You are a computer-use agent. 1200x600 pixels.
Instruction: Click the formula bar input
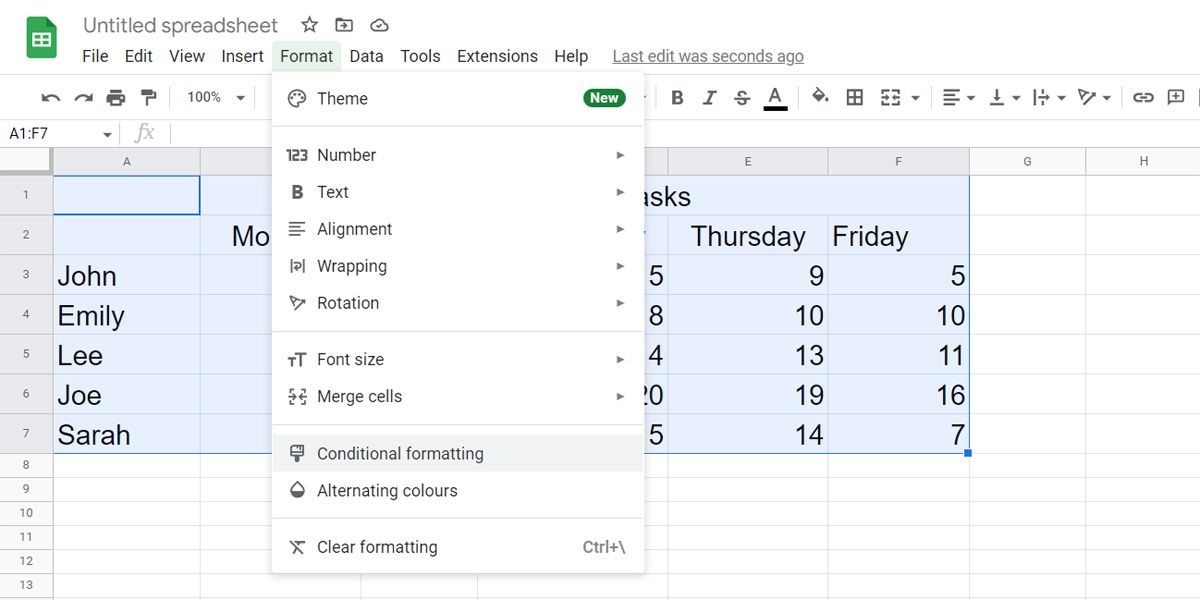(x=685, y=133)
